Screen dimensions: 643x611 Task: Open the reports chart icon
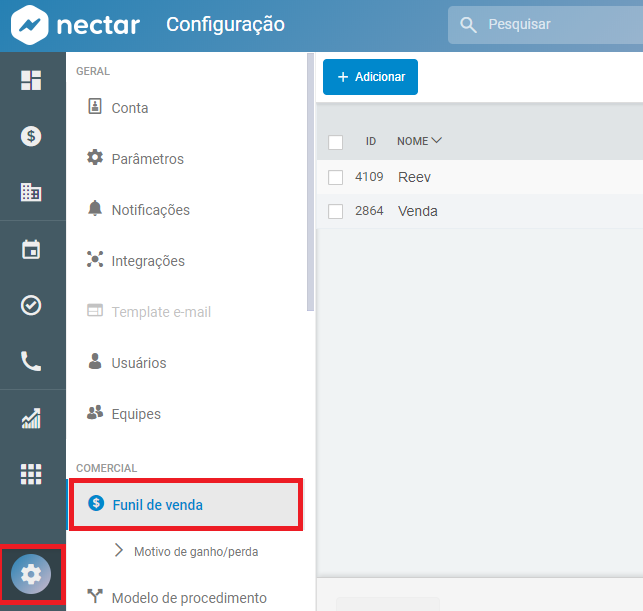pos(31,419)
